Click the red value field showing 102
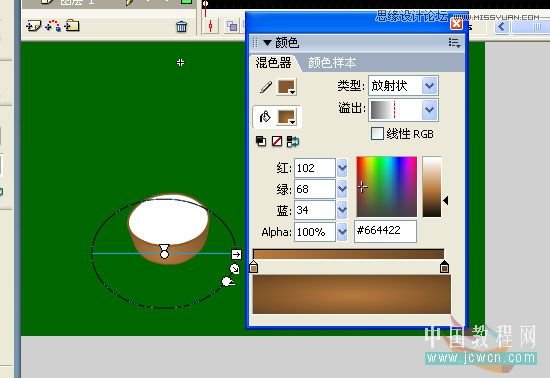 point(315,168)
